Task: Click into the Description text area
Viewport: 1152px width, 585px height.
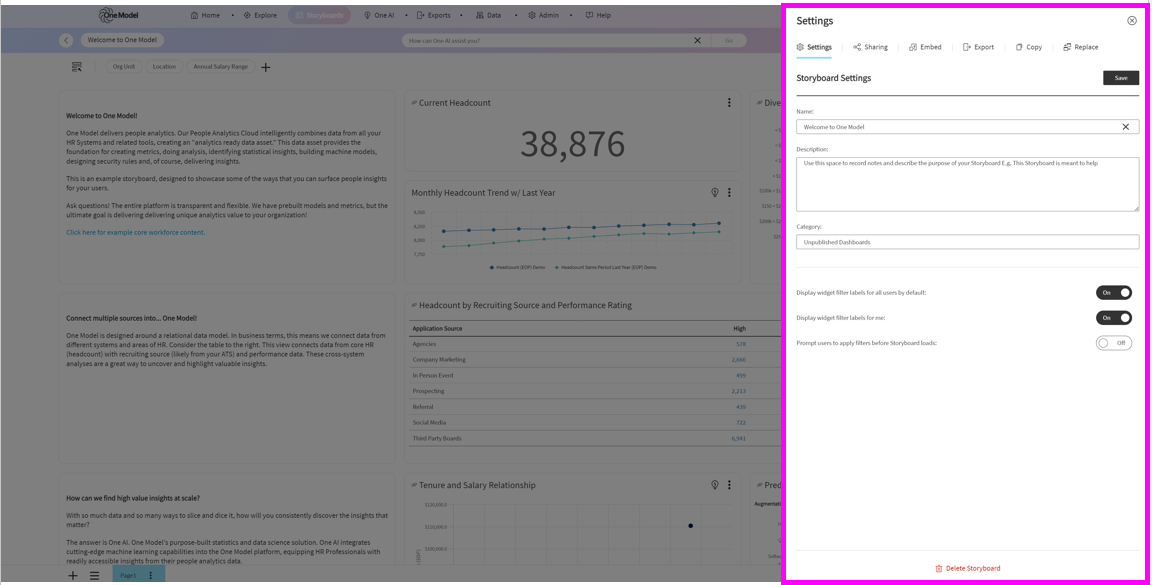Action: [x=968, y=184]
